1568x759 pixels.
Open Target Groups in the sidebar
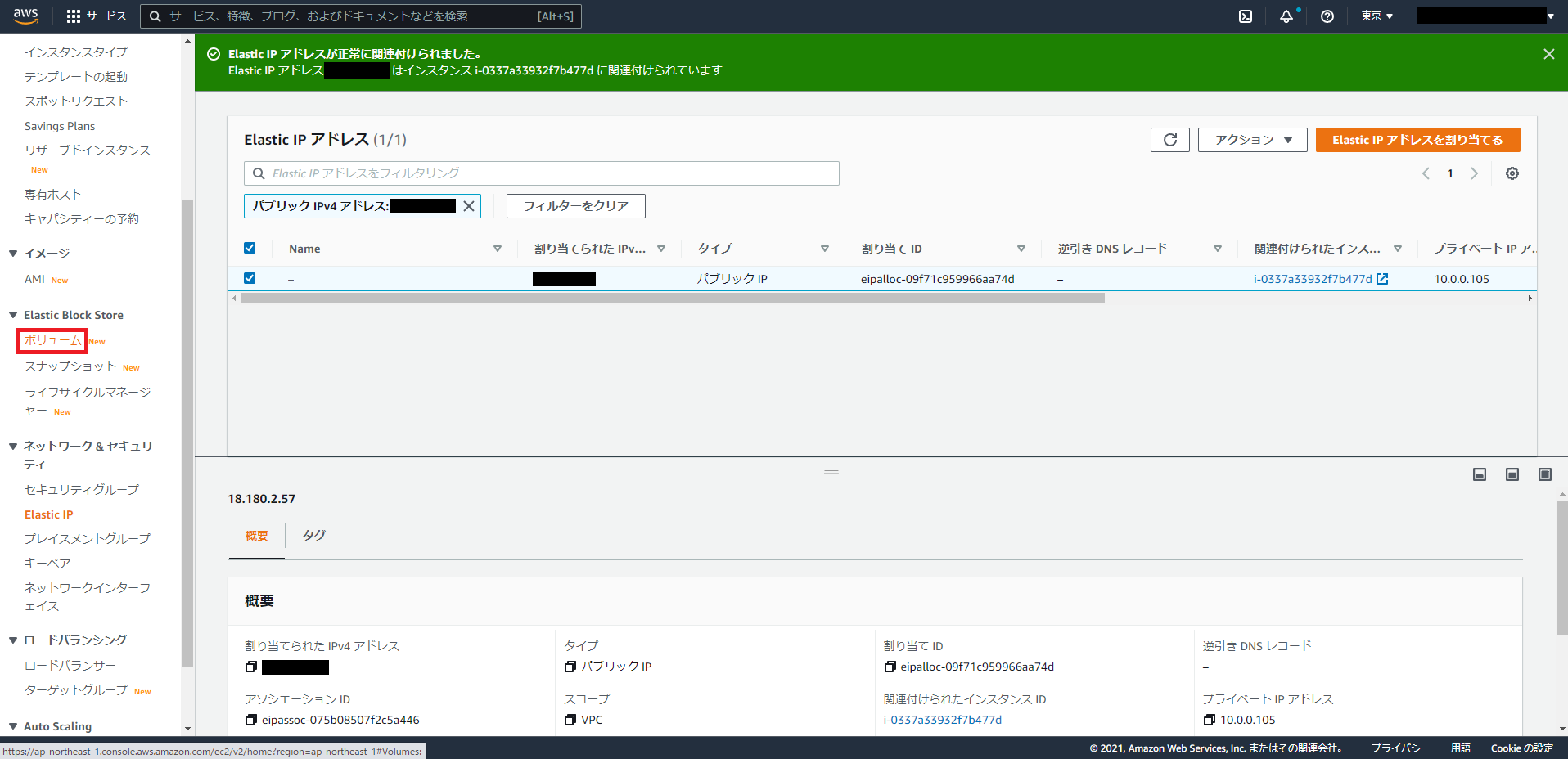[76, 690]
